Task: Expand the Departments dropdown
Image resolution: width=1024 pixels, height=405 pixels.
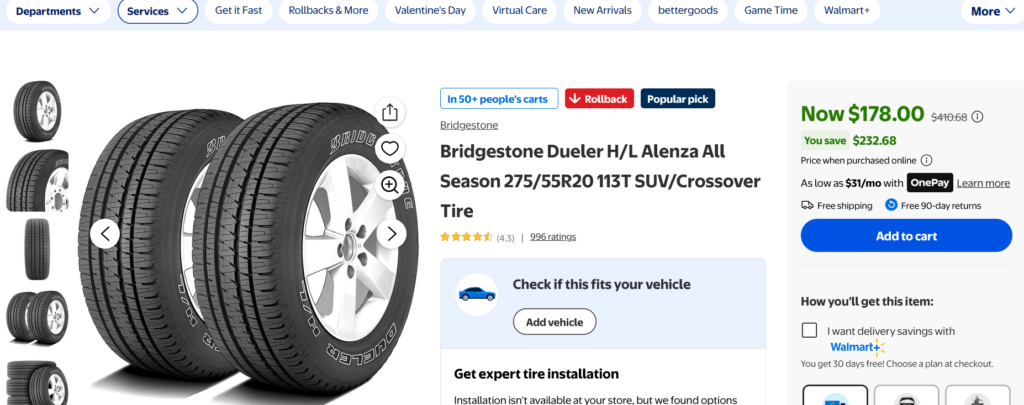Action: (57, 11)
